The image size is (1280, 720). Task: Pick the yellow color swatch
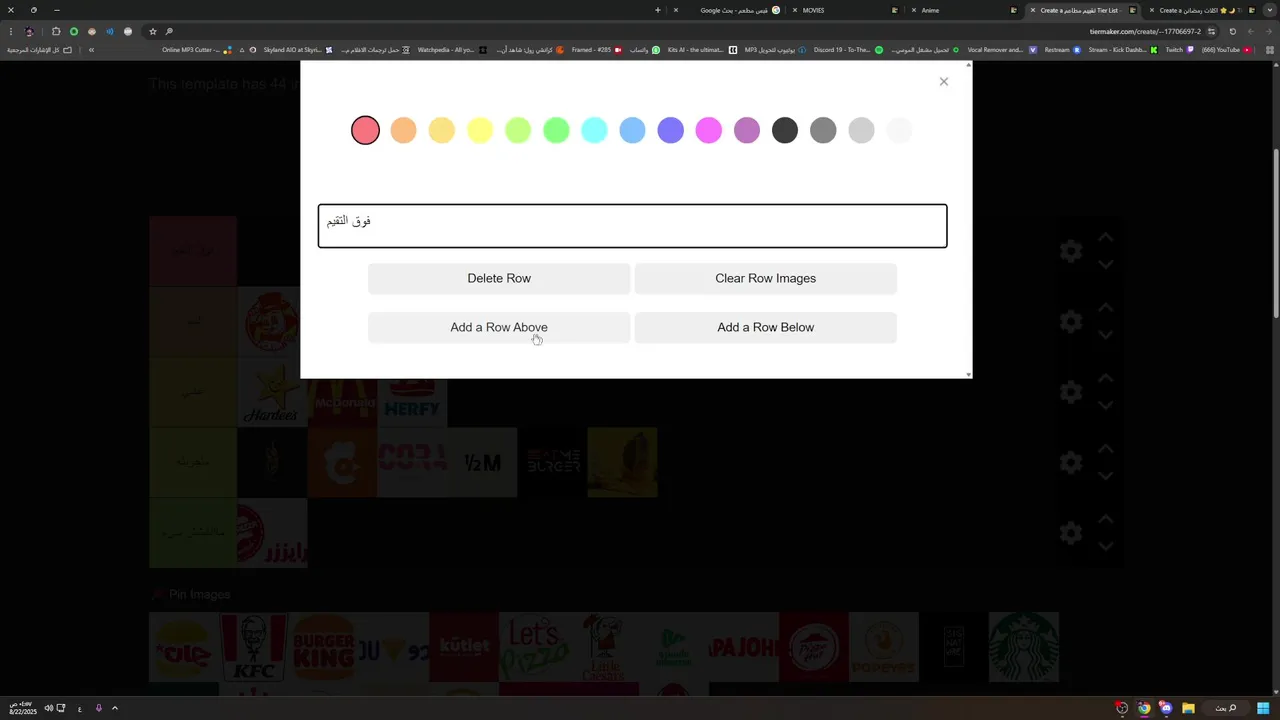point(480,130)
